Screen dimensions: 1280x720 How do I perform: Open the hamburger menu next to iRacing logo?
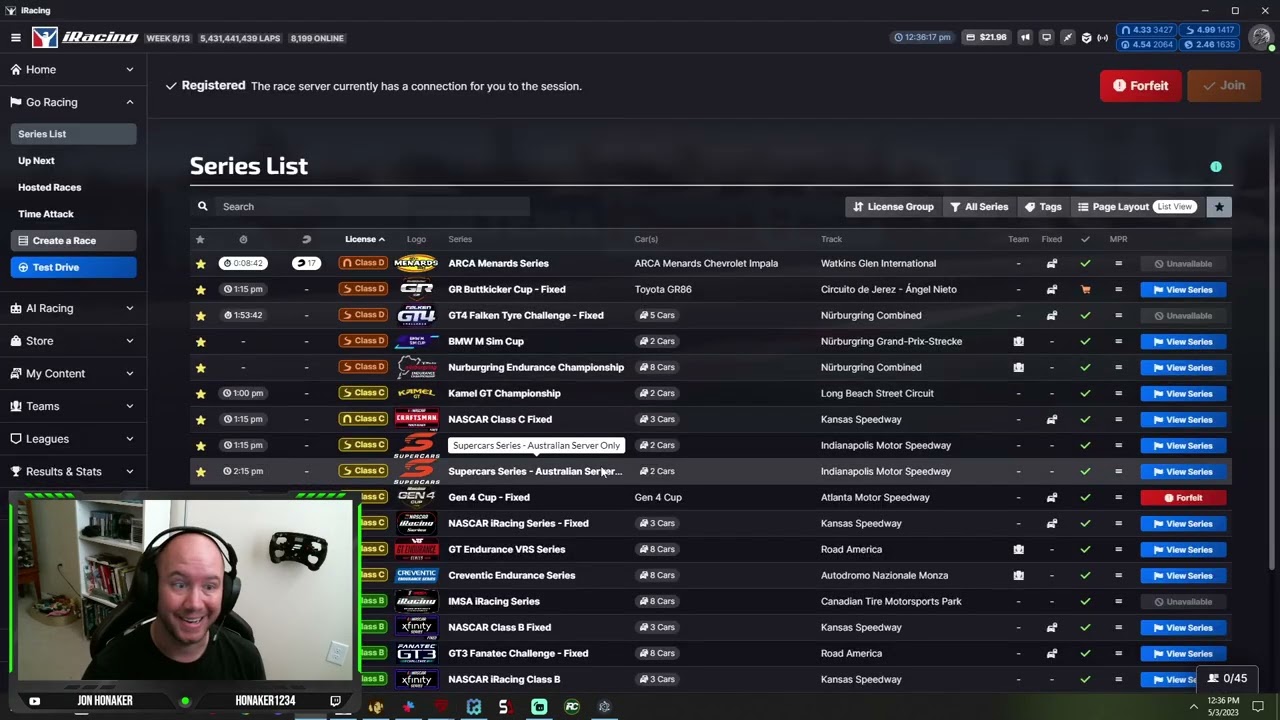(16, 38)
